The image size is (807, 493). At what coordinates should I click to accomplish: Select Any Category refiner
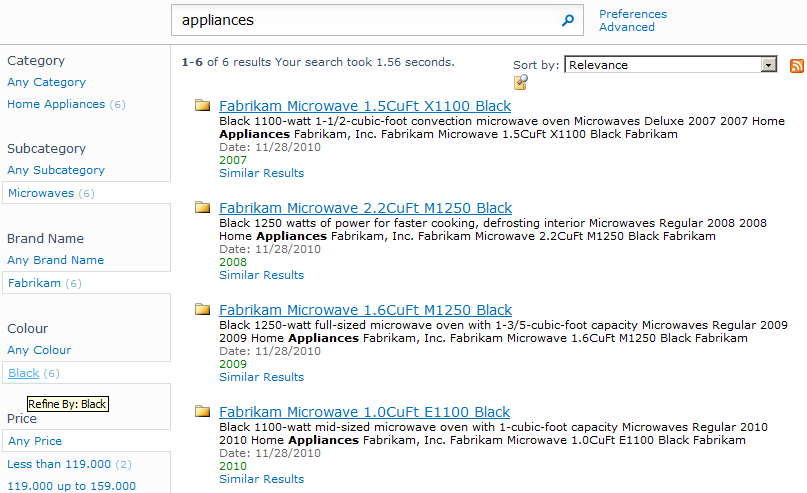tap(46, 82)
